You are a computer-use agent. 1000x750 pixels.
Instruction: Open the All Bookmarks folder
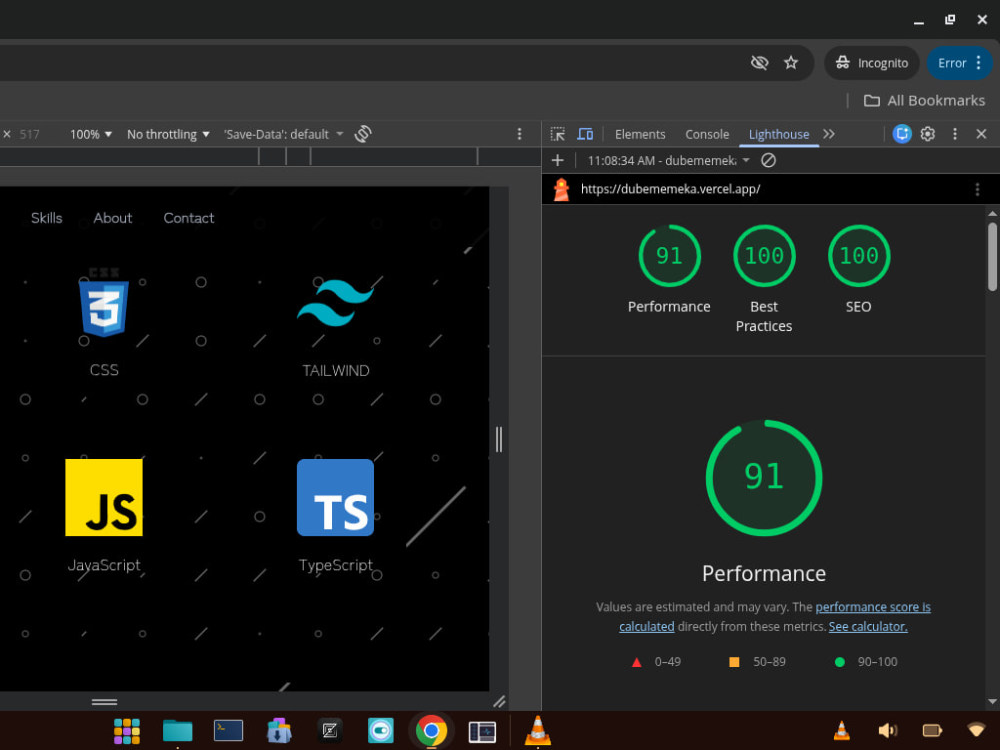pos(924,100)
